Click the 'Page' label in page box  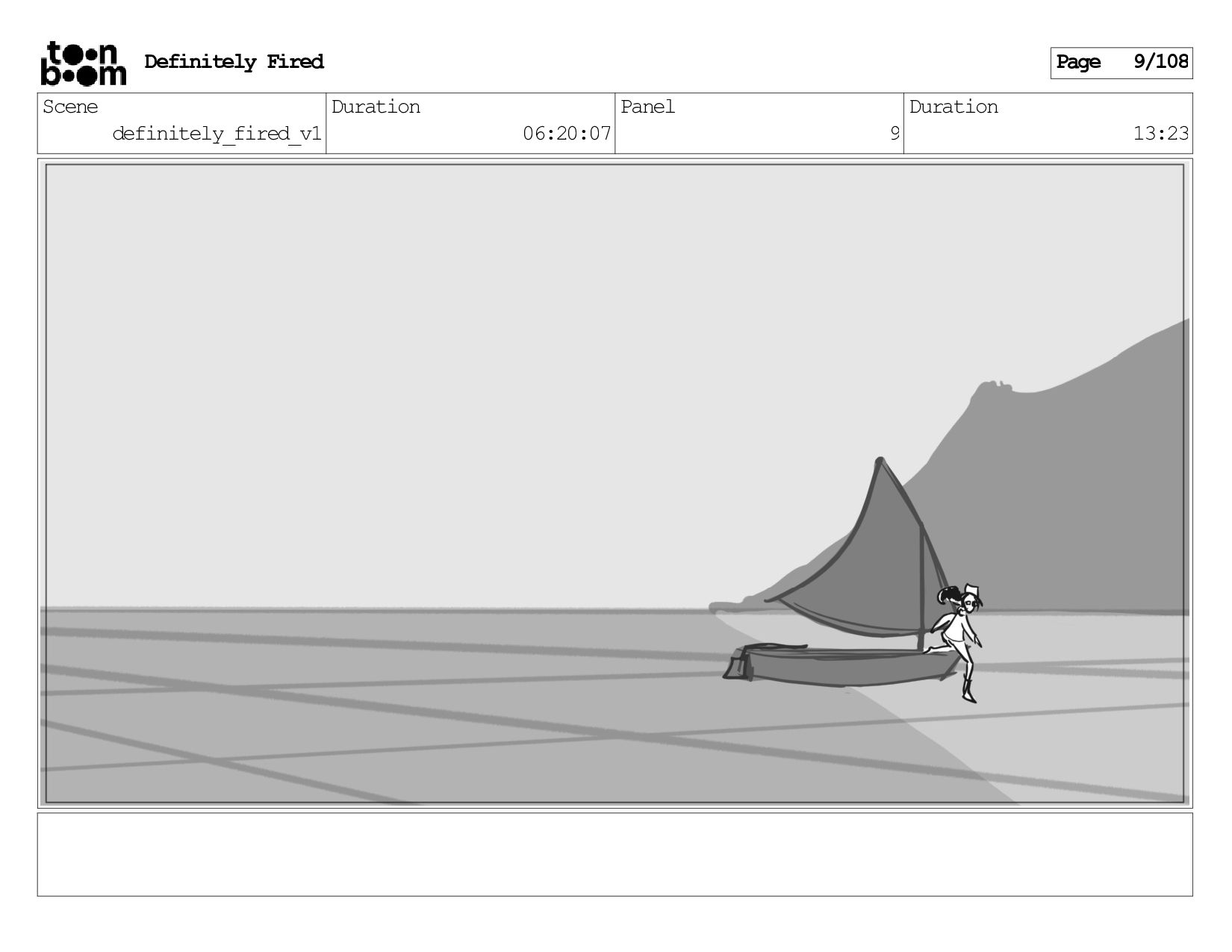tap(1078, 62)
